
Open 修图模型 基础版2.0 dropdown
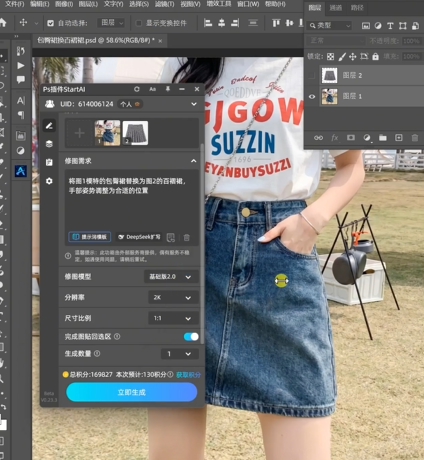171,277
